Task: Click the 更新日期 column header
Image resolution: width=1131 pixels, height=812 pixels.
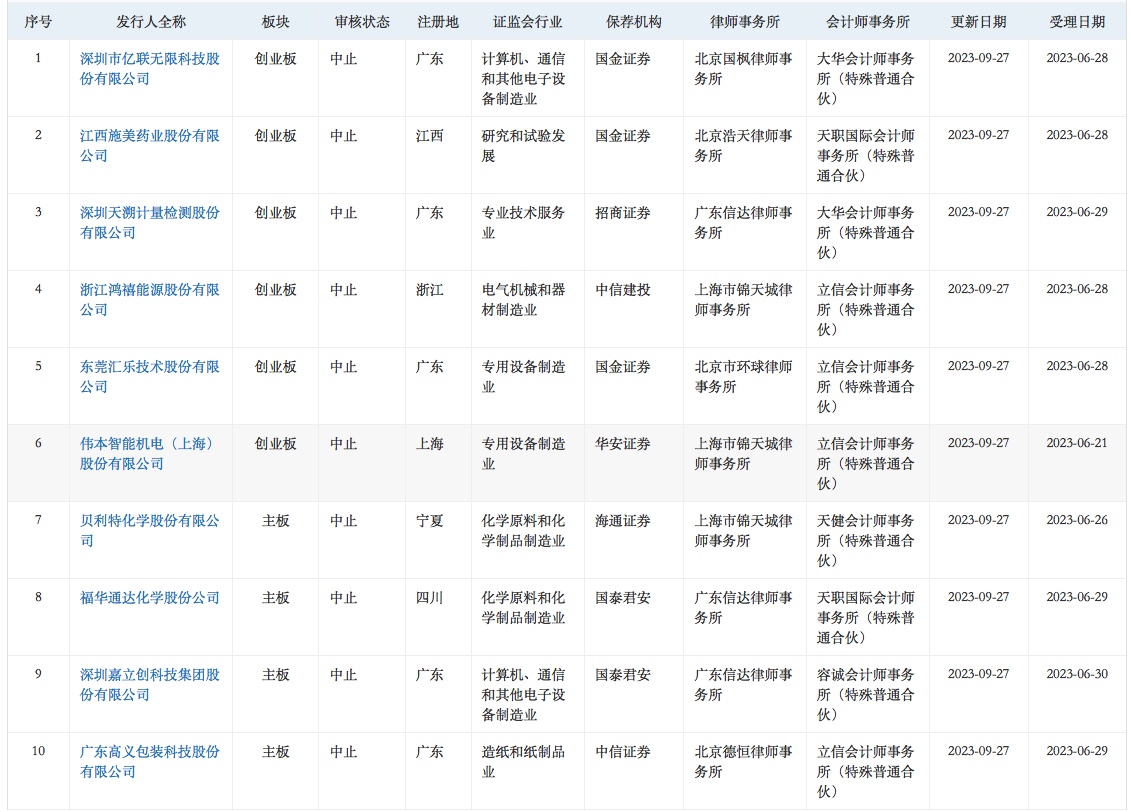Action: 978,22
